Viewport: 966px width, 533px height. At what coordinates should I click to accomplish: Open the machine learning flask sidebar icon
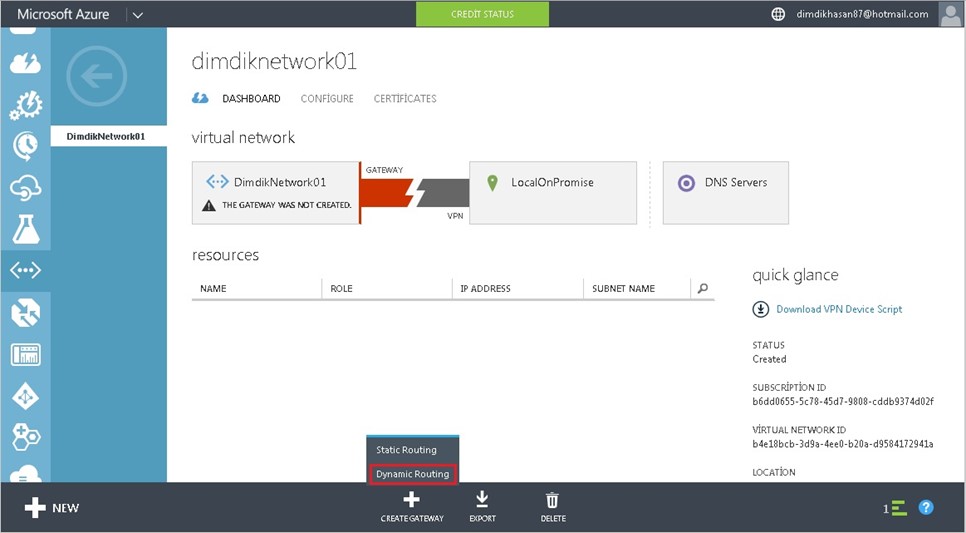click(25, 229)
